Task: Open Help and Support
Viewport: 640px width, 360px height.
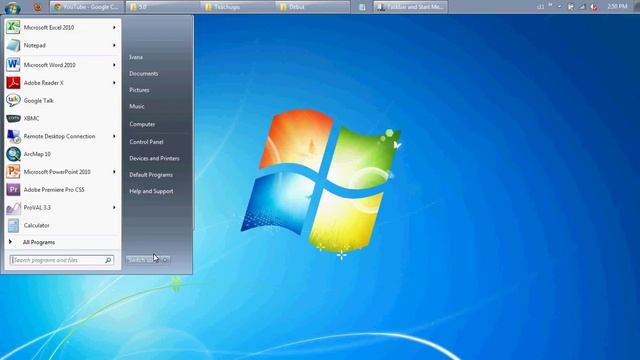Action: point(151,191)
